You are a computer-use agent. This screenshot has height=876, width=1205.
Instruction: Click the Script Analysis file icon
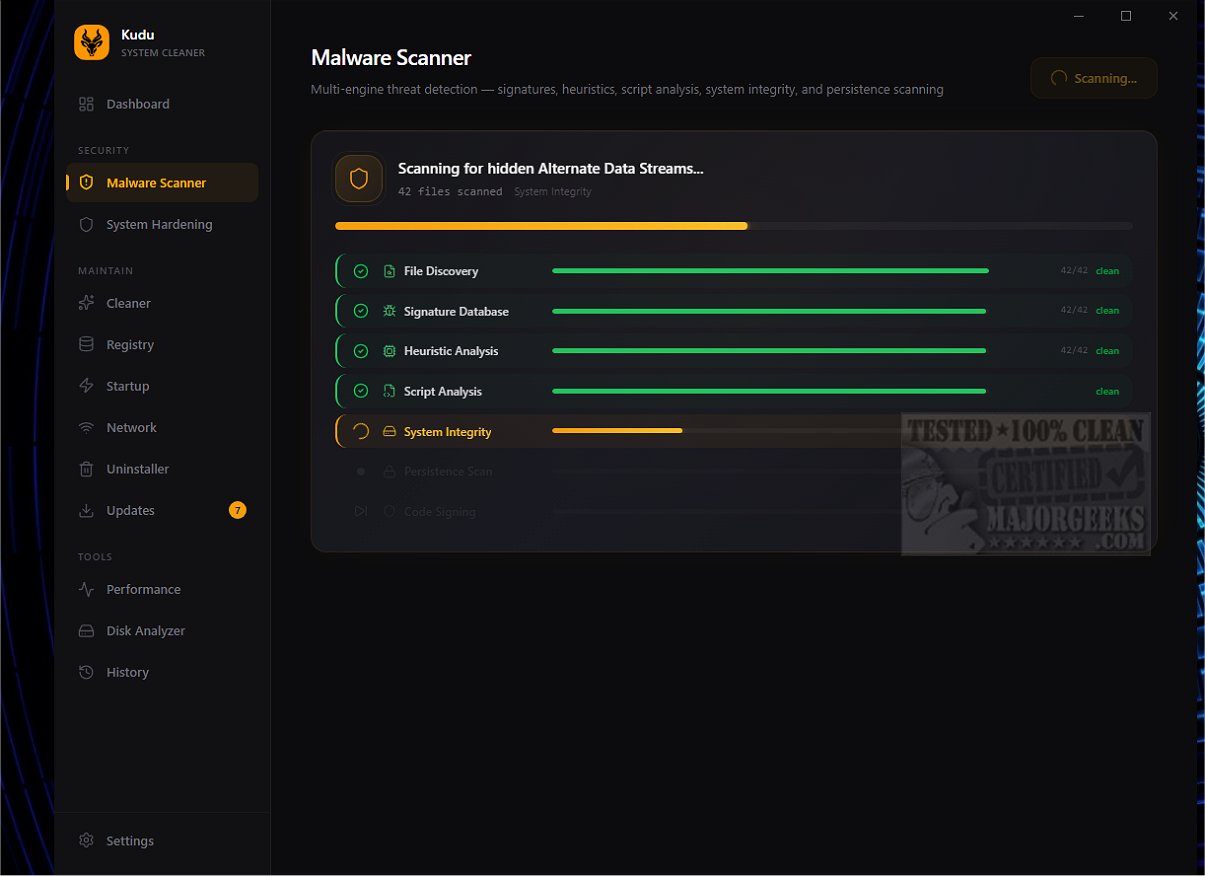pyautogui.click(x=389, y=391)
